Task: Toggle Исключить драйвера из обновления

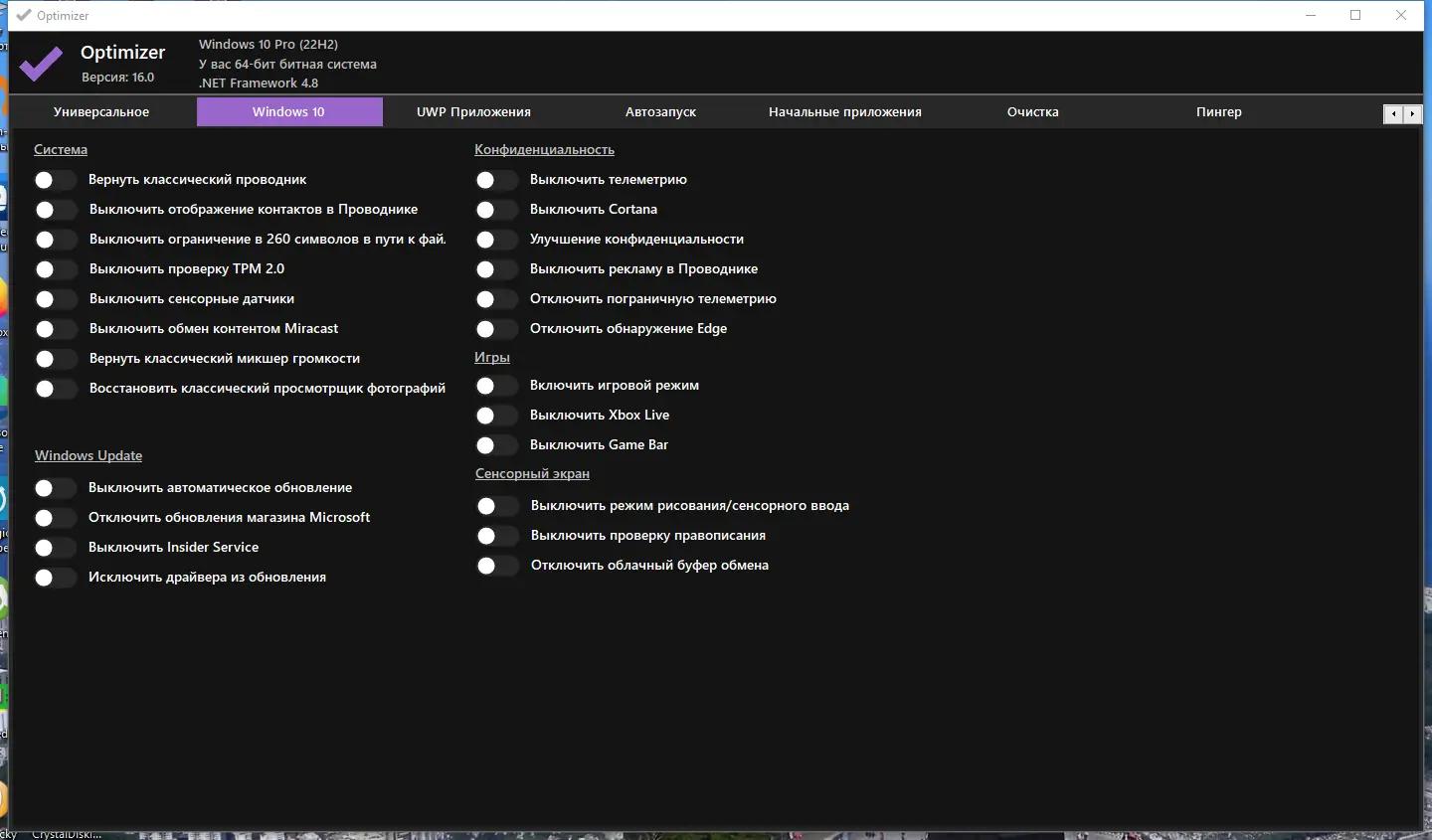Action: coord(55,578)
